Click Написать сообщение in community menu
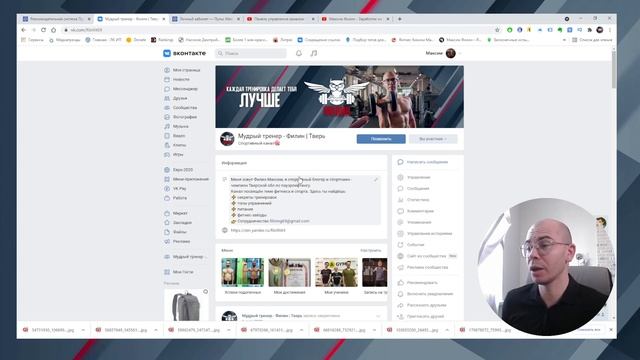 point(422,162)
